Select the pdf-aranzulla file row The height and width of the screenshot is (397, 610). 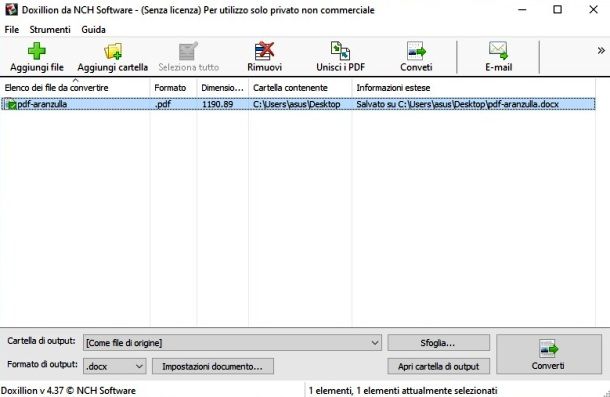[298, 104]
